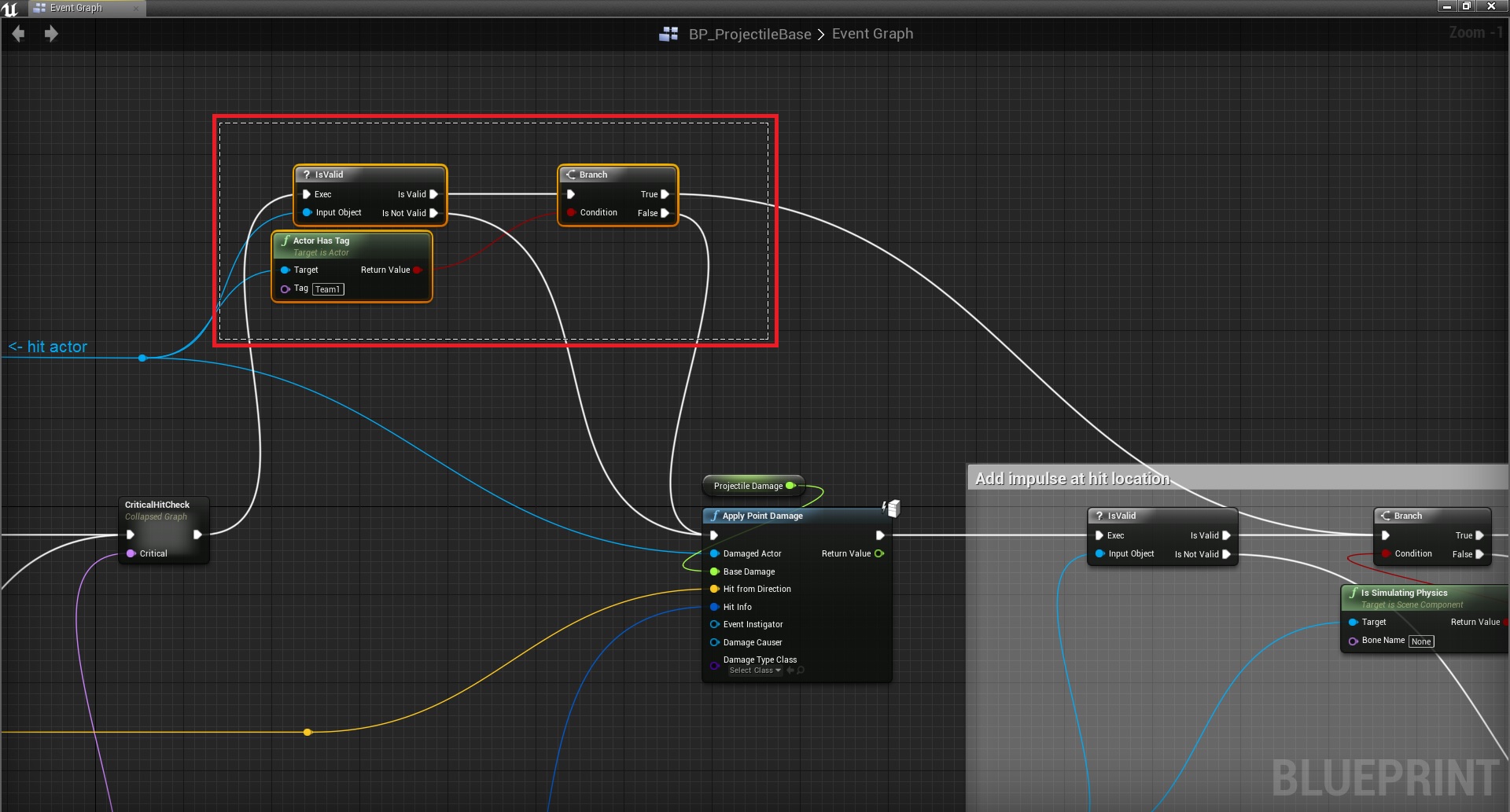Click the Bone Name field showing None
This screenshot has height=812, width=1510.
coord(1420,641)
